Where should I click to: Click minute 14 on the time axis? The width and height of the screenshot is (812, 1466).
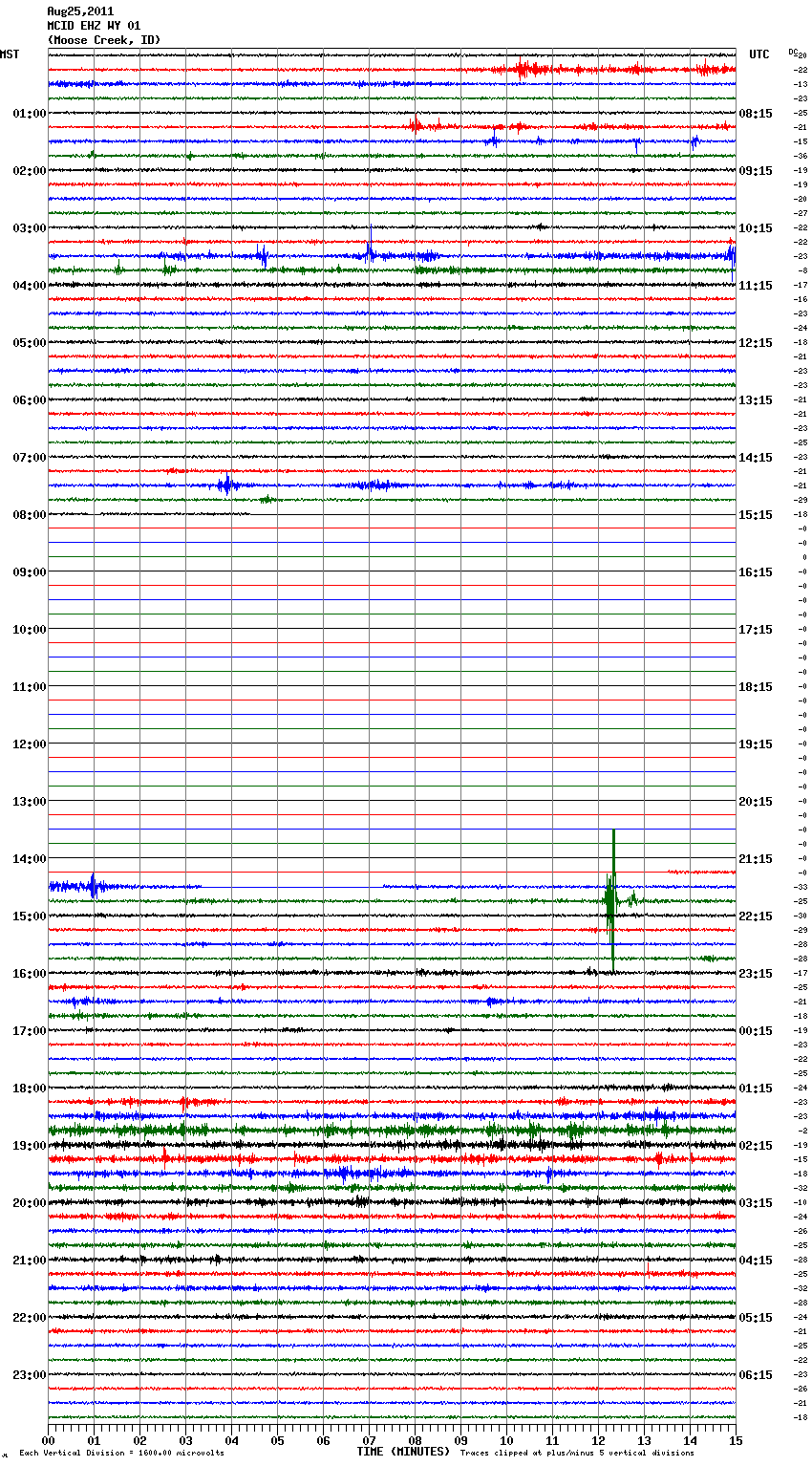pyautogui.click(x=690, y=1440)
